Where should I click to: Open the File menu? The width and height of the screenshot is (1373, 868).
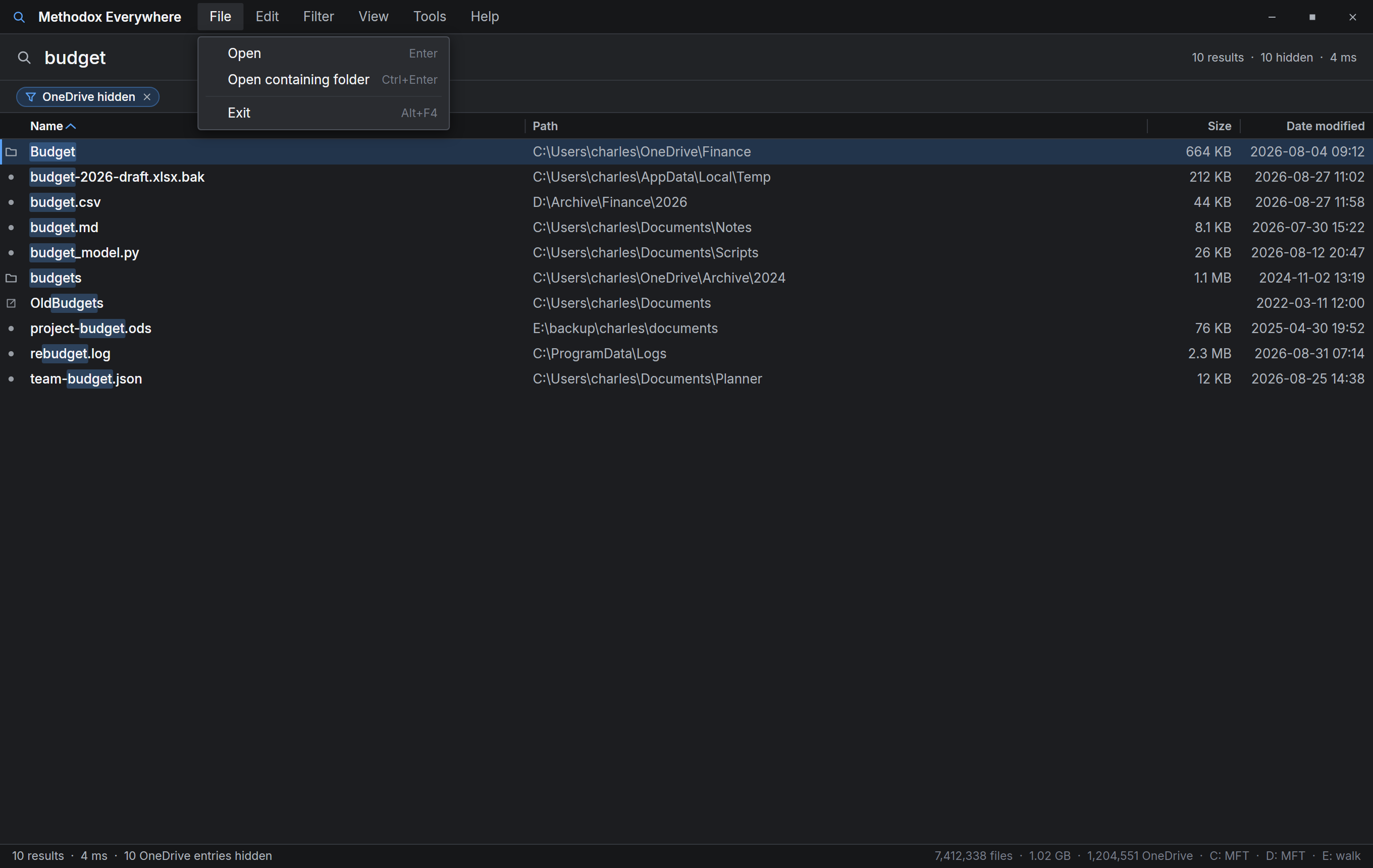[220, 17]
